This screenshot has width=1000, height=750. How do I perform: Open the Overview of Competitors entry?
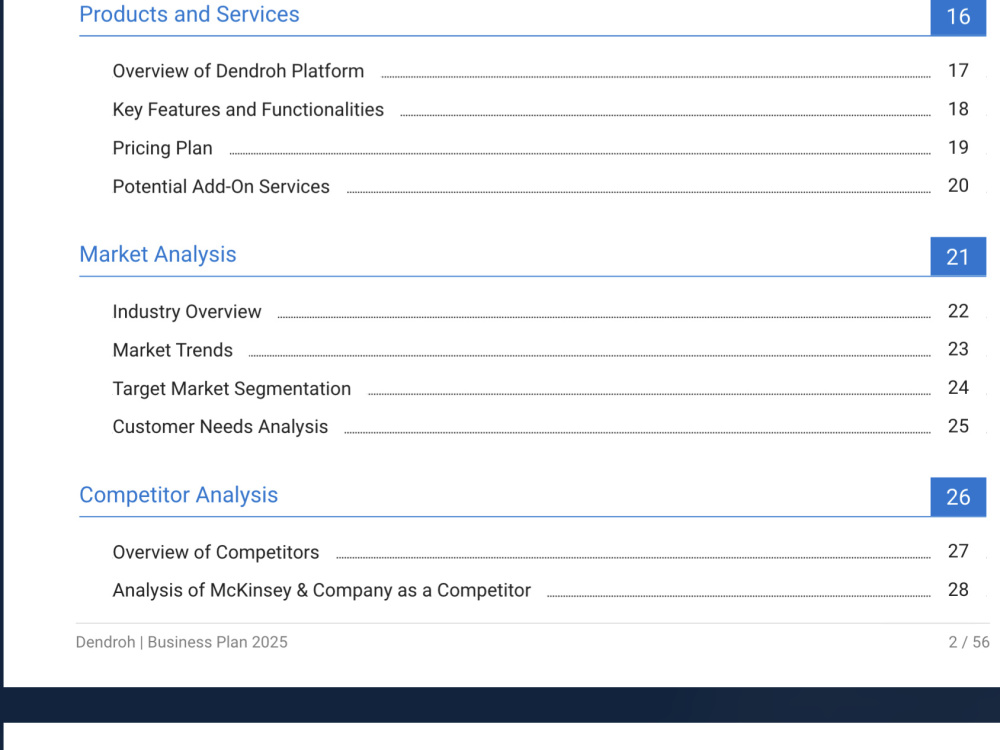click(216, 552)
